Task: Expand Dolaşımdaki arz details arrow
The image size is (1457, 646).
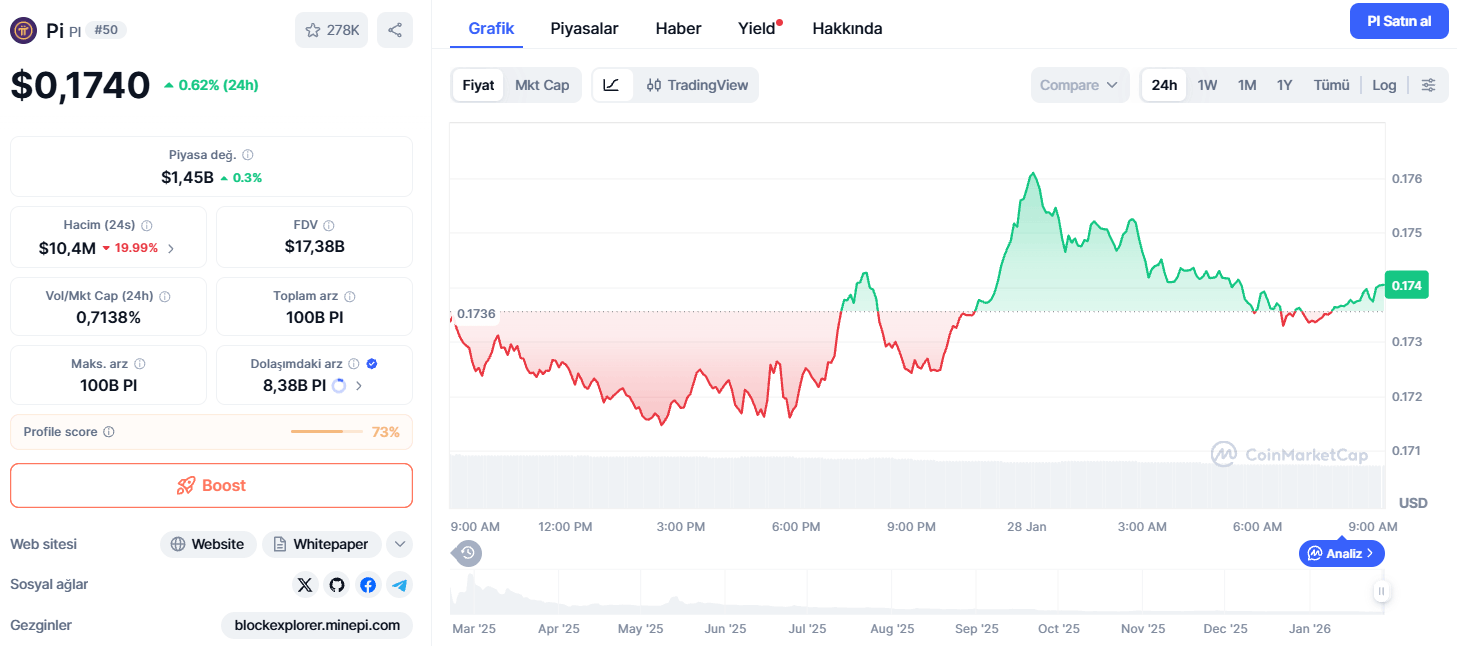Action: point(359,385)
